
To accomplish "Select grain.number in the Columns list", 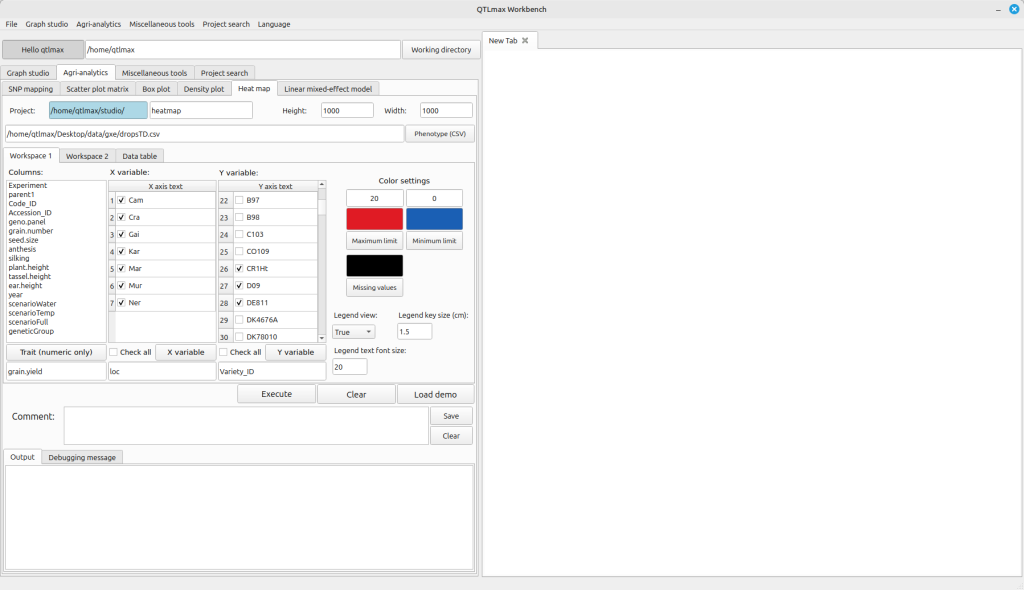I will 31,231.
